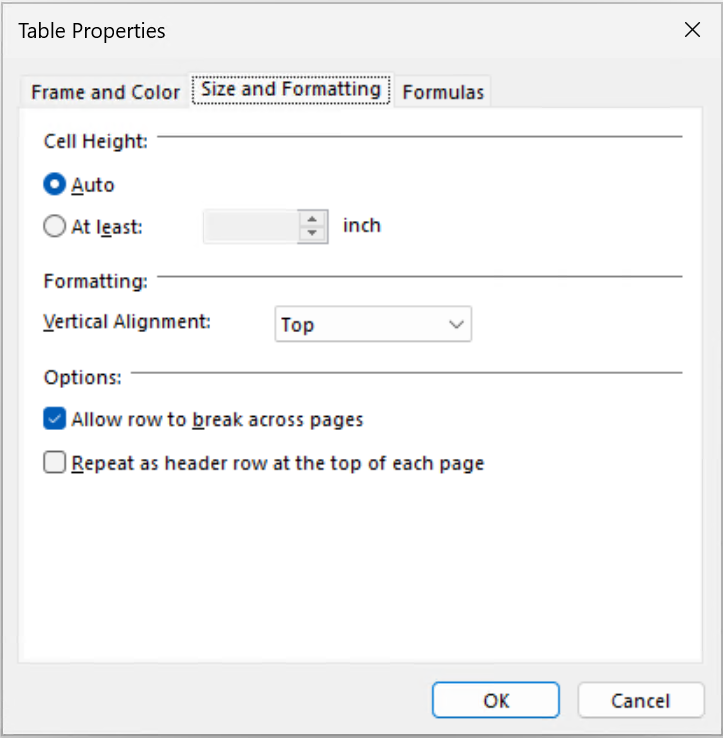Click the At least height input field
The height and width of the screenshot is (738, 723).
point(251,227)
